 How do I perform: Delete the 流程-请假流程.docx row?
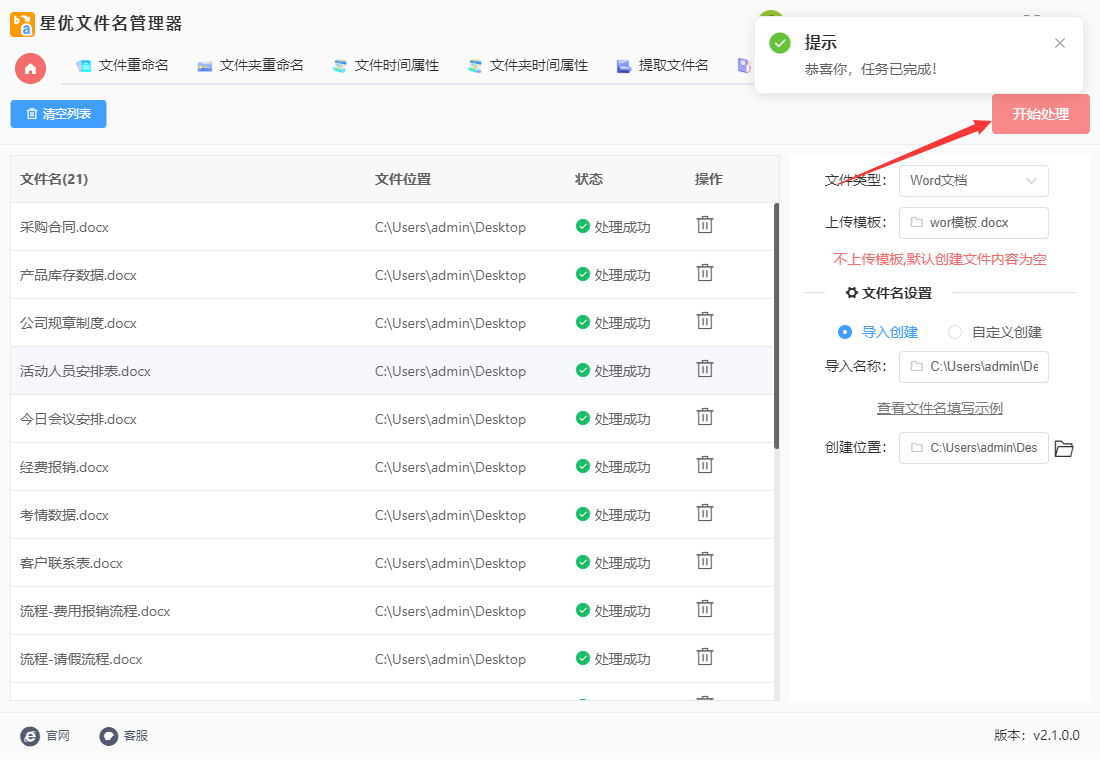tap(704, 658)
